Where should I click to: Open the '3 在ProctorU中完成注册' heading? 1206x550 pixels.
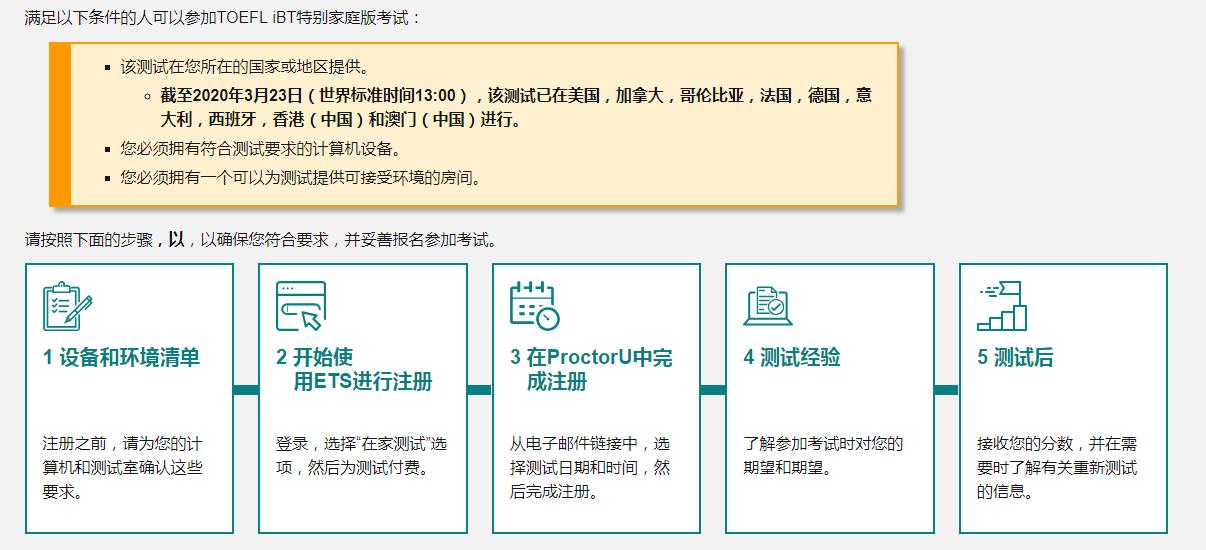click(591, 370)
